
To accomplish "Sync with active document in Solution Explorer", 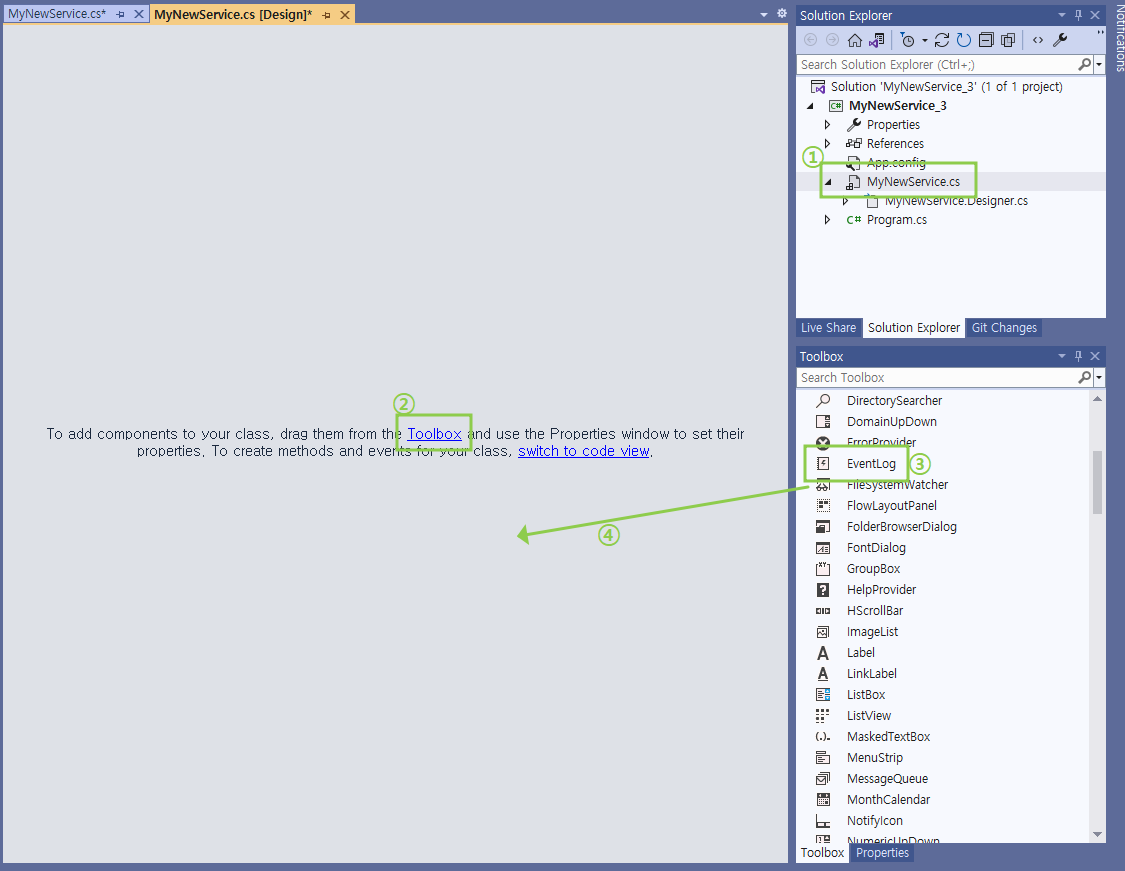I will coord(942,40).
